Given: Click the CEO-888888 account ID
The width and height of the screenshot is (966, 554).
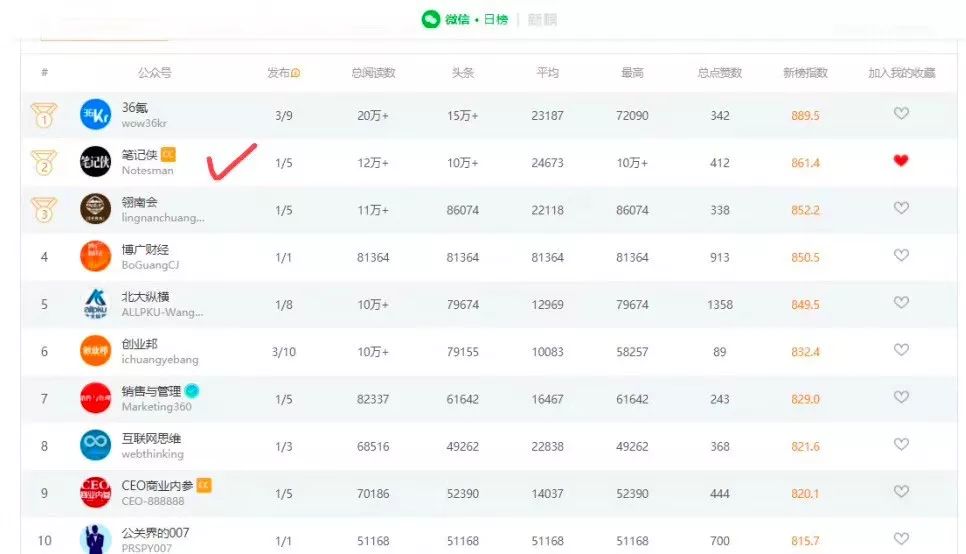Looking at the screenshot, I should [x=153, y=501].
